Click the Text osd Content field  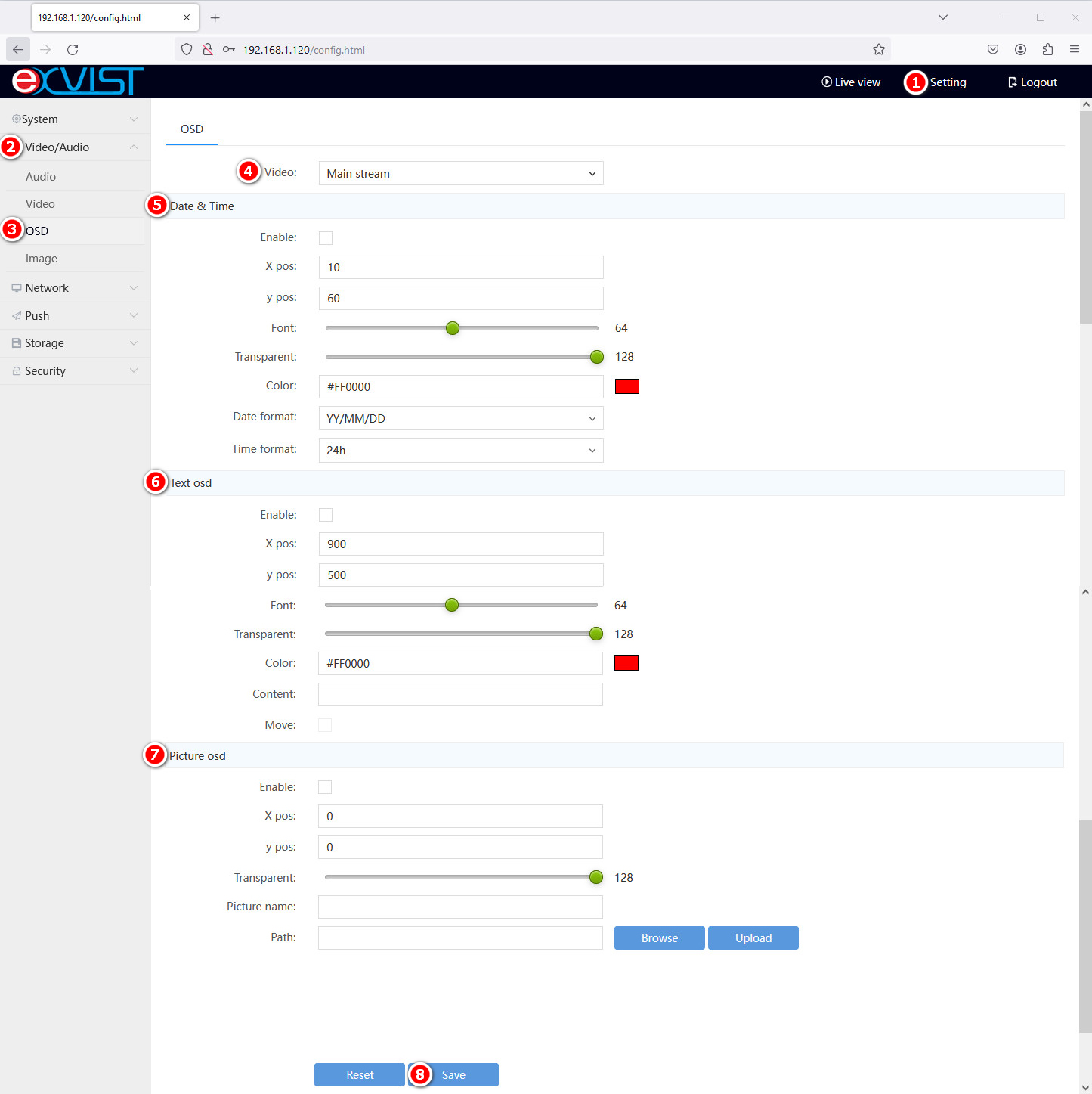(x=460, y=694)
